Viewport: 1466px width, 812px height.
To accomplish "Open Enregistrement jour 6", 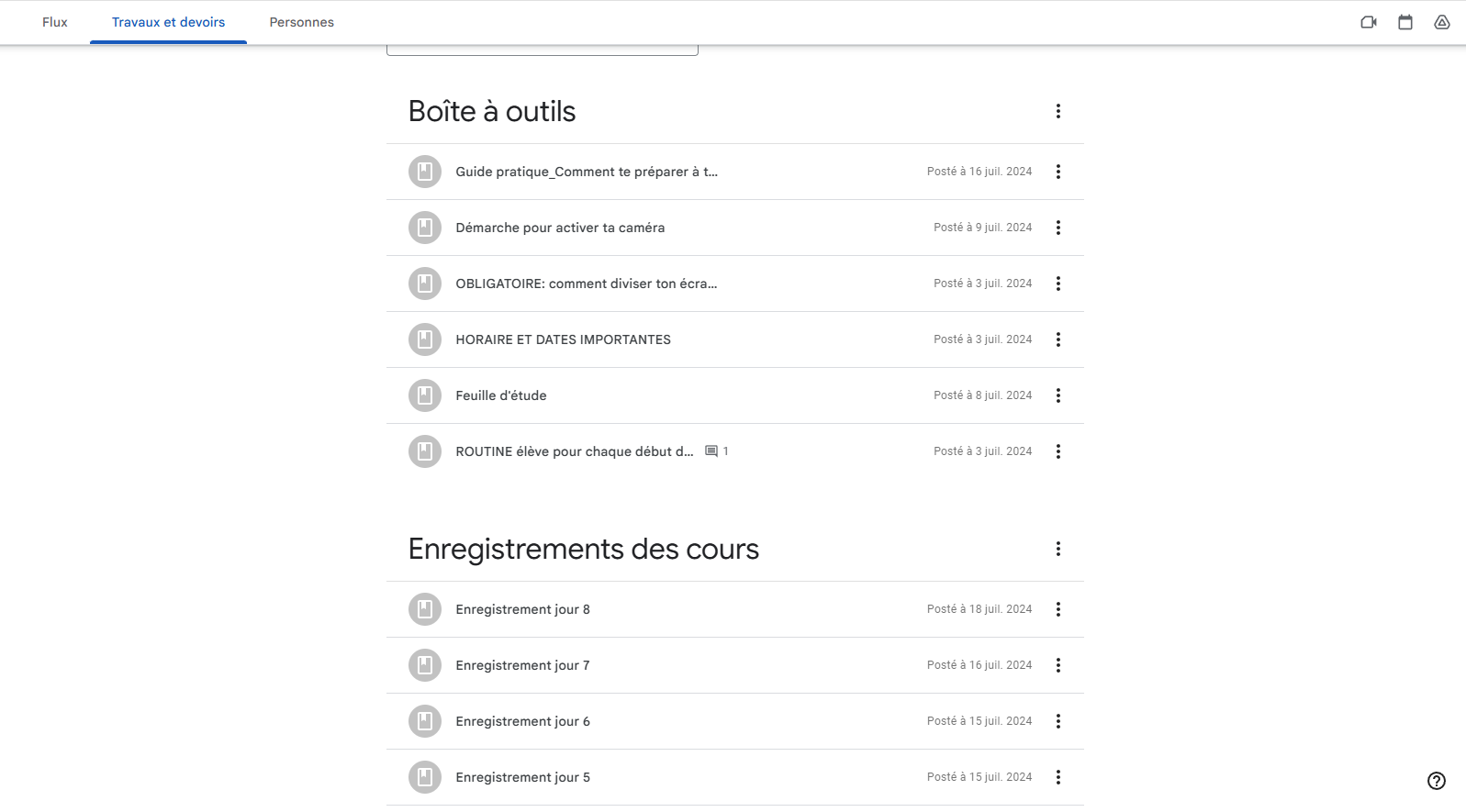I will pos(523,721).
